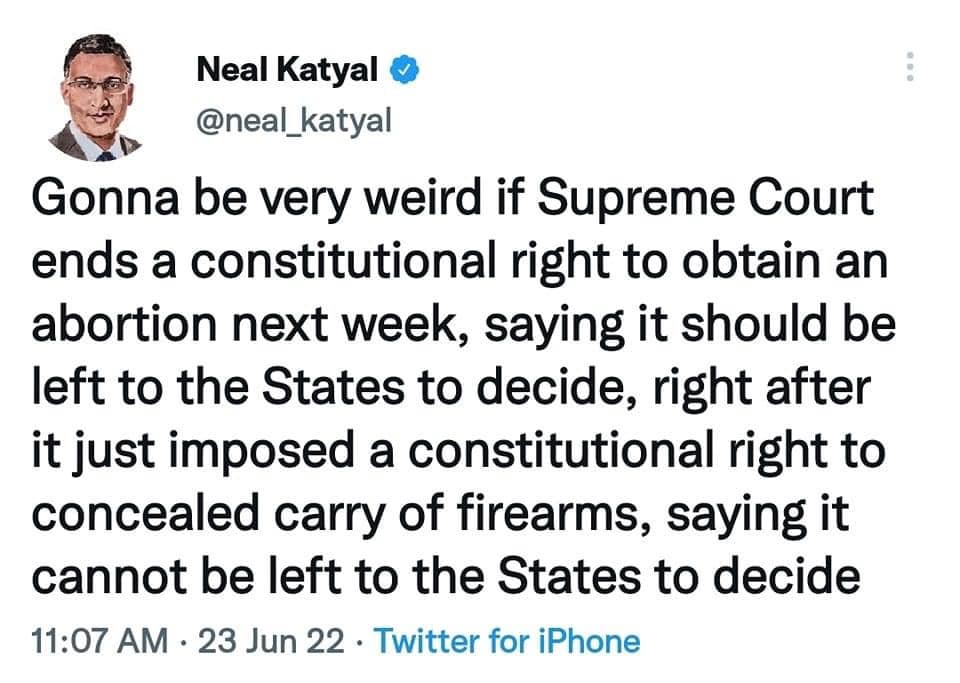960x683 pixels.
Task: Click the 23 Jun 22 date
Action: pyautogui.click(x=273, y=640)
